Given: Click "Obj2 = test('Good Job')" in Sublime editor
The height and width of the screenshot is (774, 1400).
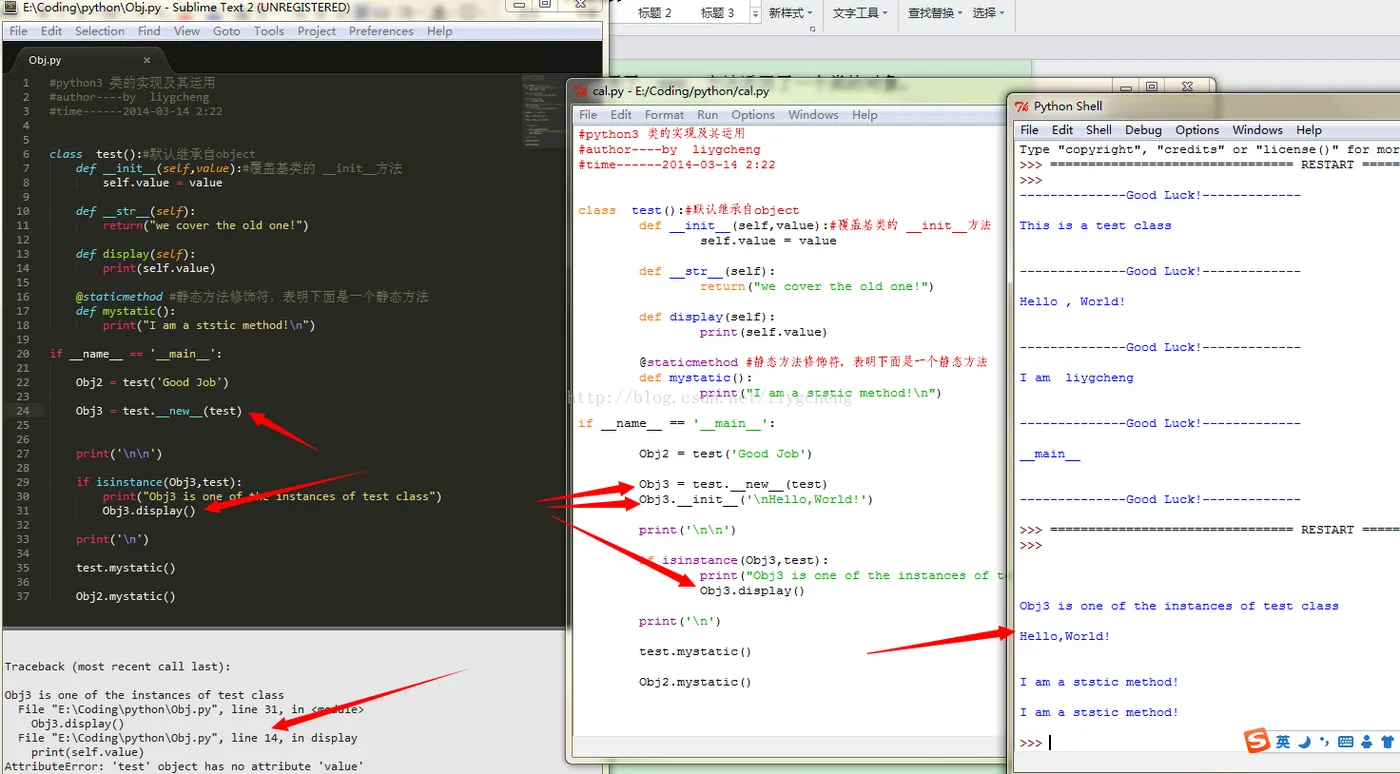Looking at the screenshot, I should (x=152, y=382).
